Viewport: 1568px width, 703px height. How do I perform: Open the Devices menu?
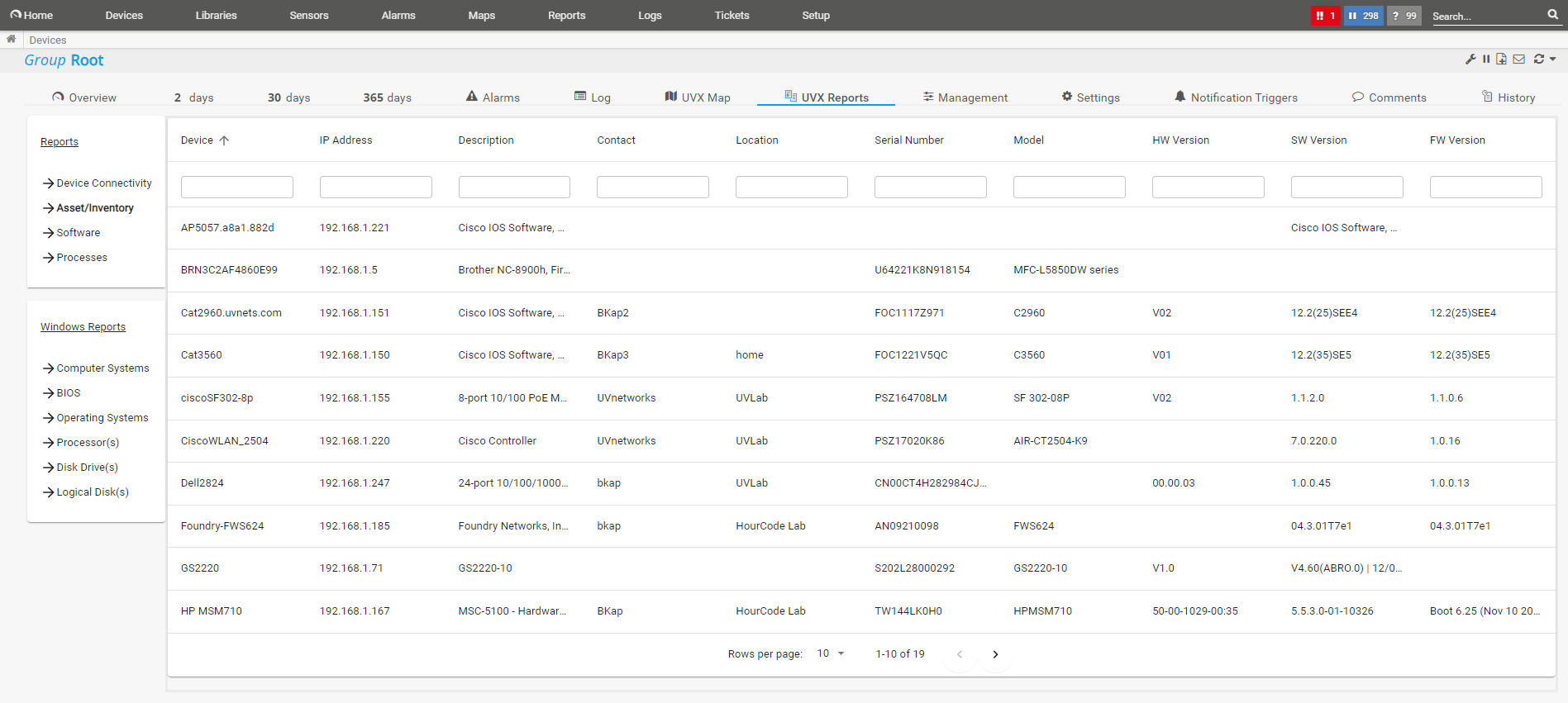pos(124,15)
